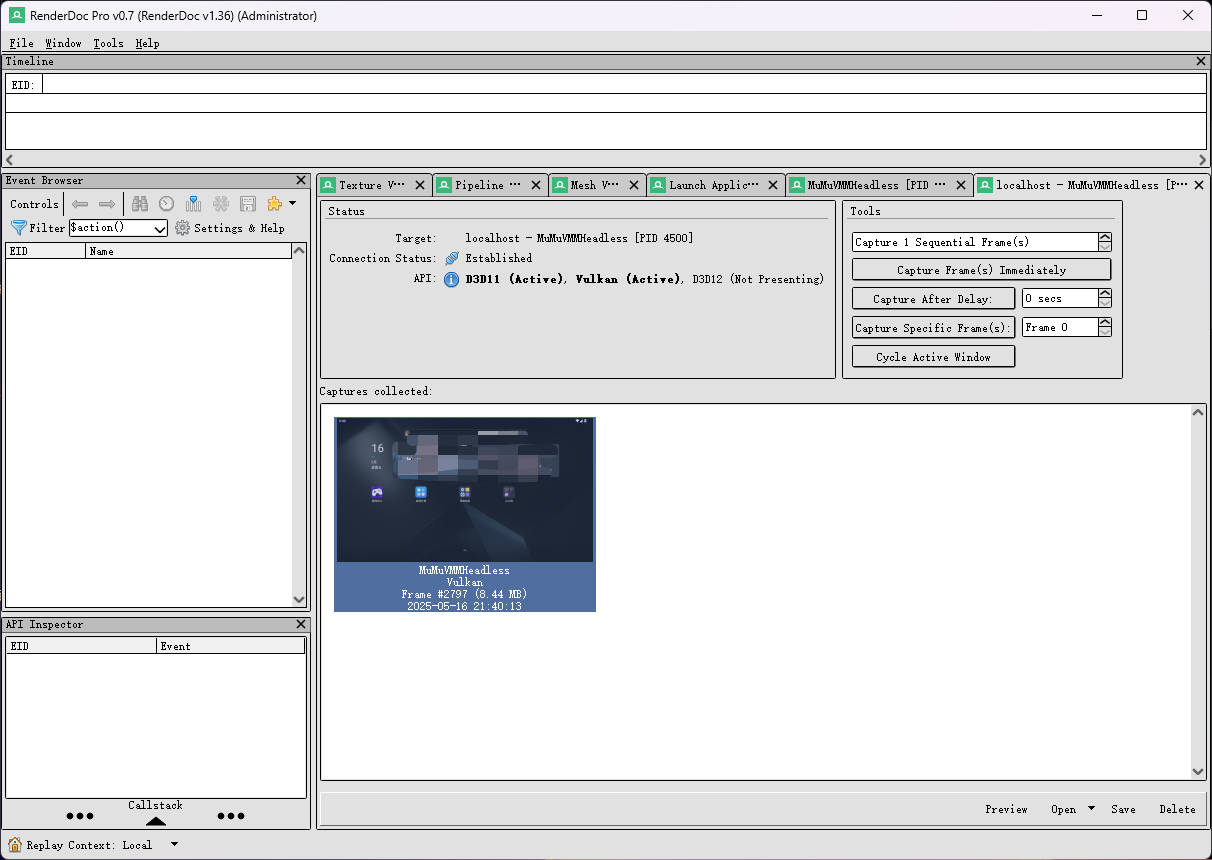The height and width of the screenshot is (860, 1212).
Task: Close the Launch Application tab
Action: tap(773, 185)
